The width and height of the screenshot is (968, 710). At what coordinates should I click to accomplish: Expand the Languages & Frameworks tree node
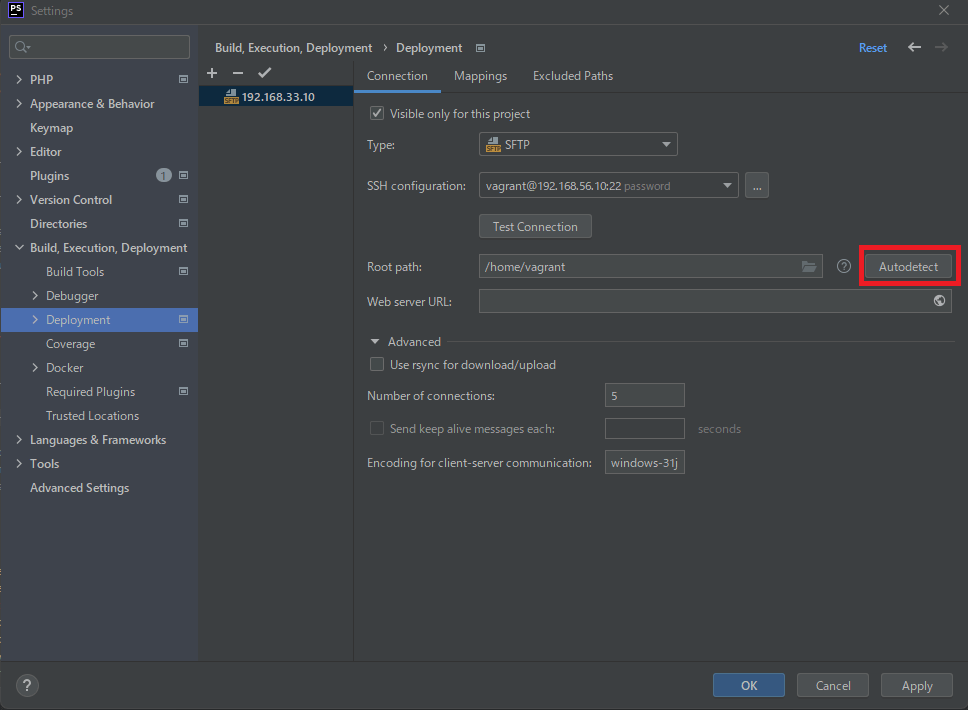pos(19,440)
